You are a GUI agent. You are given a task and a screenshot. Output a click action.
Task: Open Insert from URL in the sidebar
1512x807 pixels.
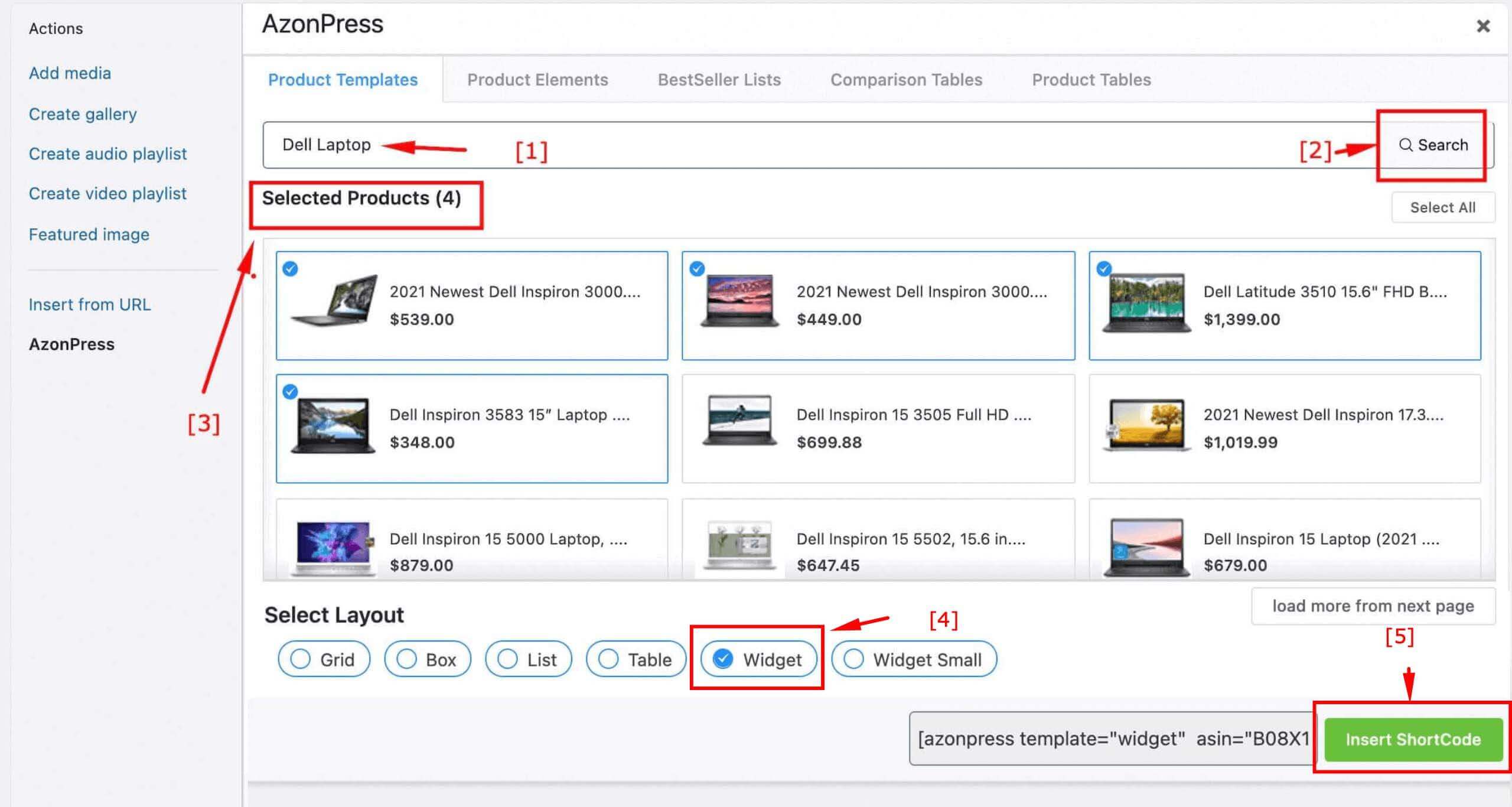pos(90,305)
